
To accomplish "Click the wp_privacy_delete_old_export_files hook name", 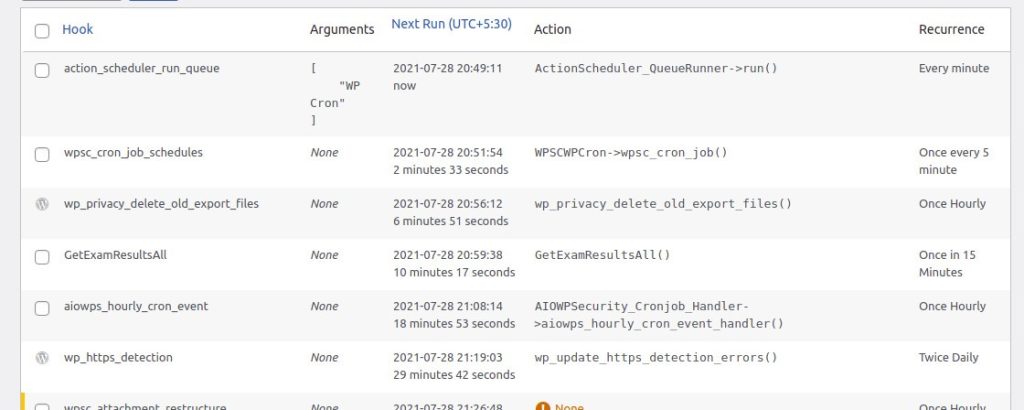I will click(161, 204).
